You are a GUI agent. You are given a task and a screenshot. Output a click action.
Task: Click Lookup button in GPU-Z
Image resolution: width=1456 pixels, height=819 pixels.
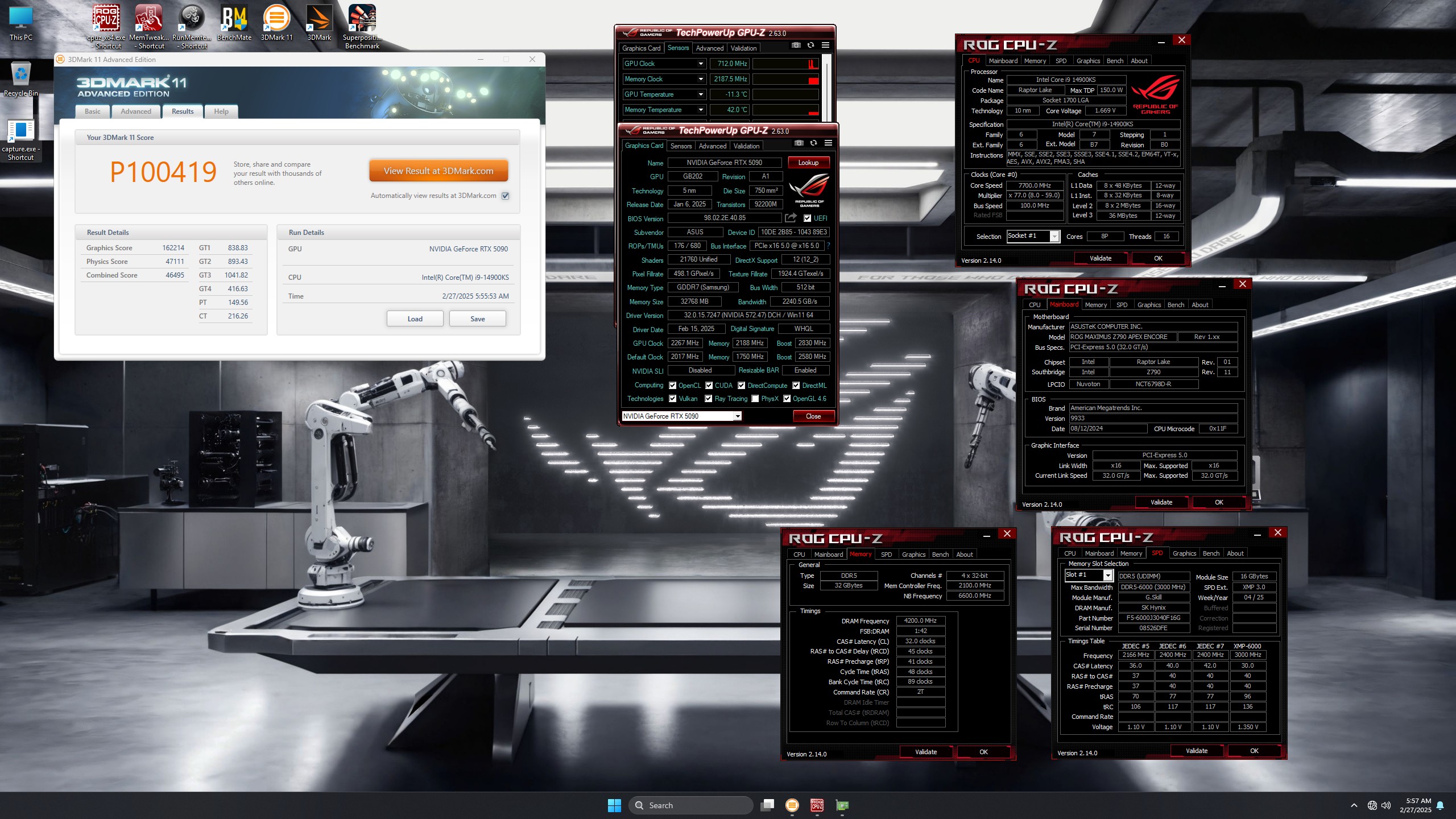coord(808,163)
